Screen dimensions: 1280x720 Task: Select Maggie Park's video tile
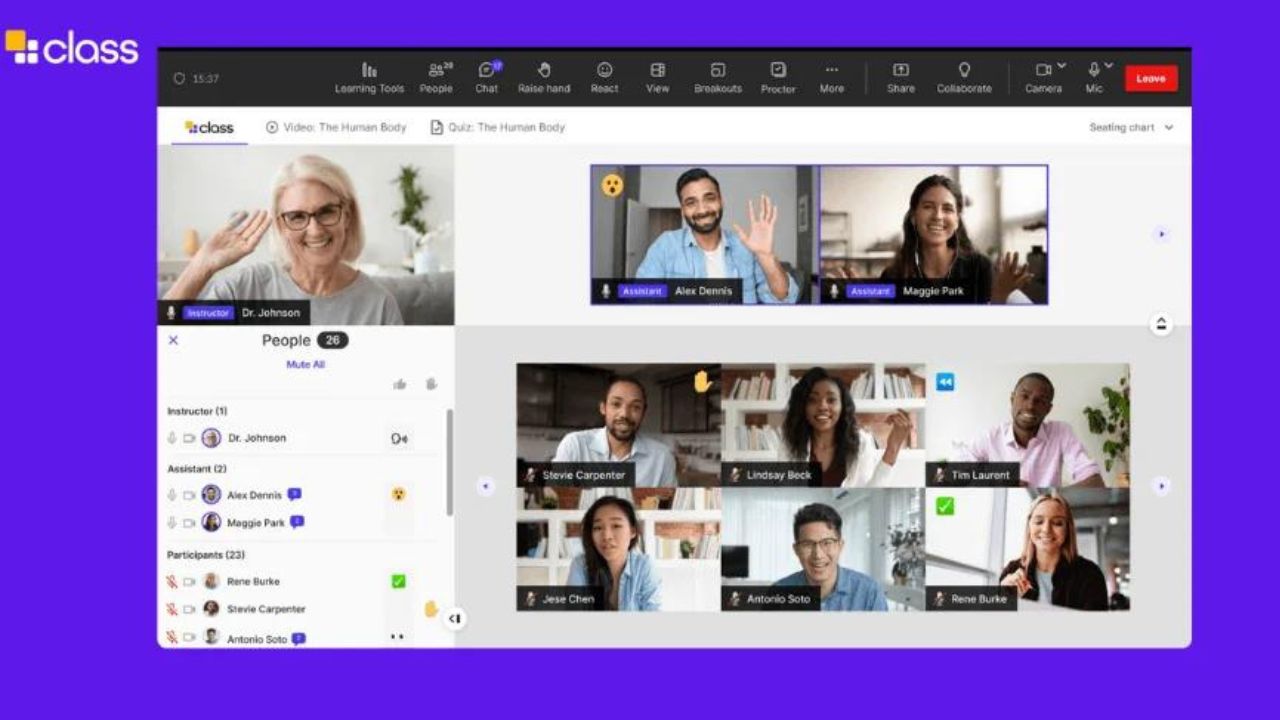[934, 234]
